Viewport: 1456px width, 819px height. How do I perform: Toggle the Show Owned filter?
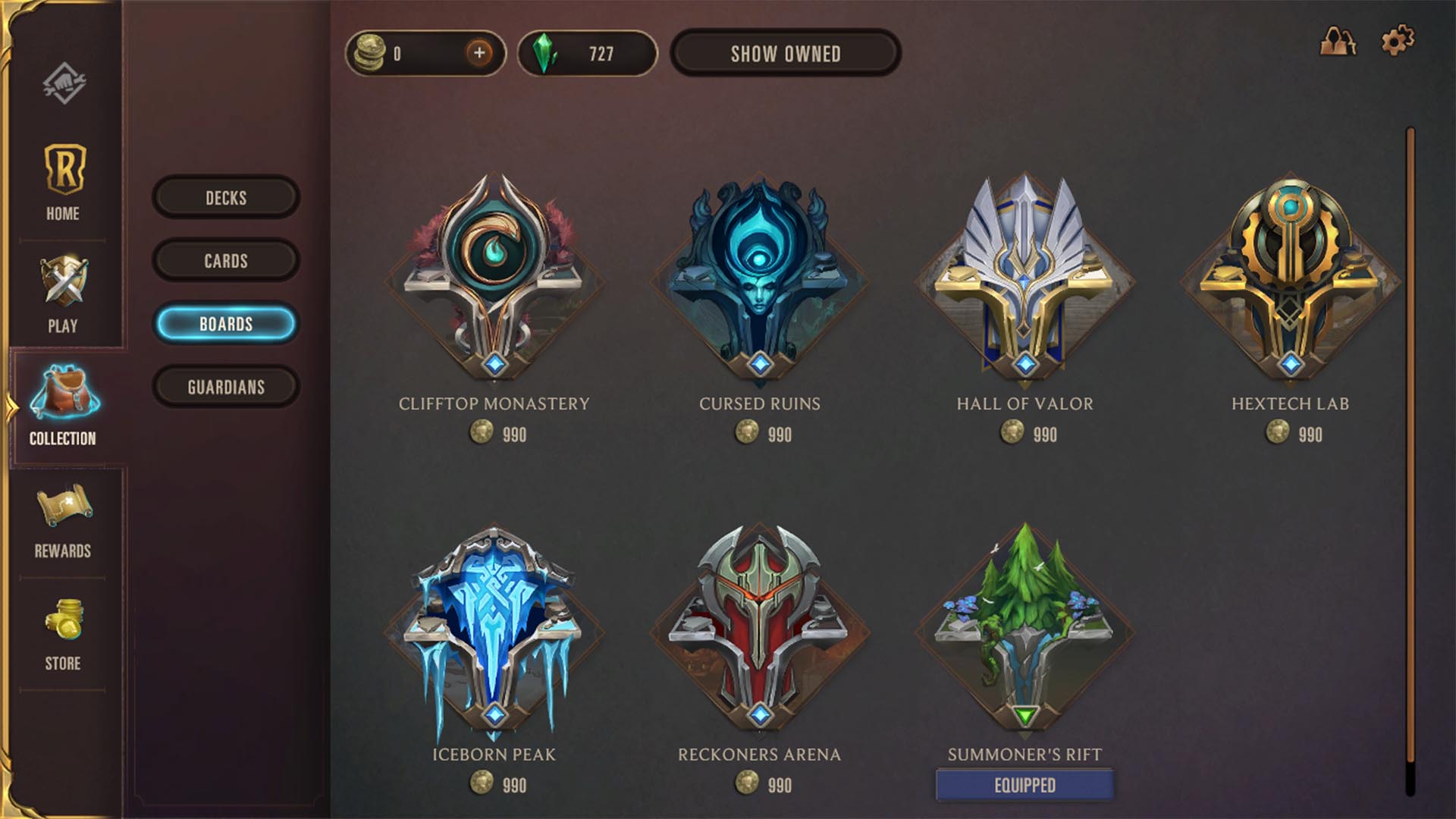[786, 53]
